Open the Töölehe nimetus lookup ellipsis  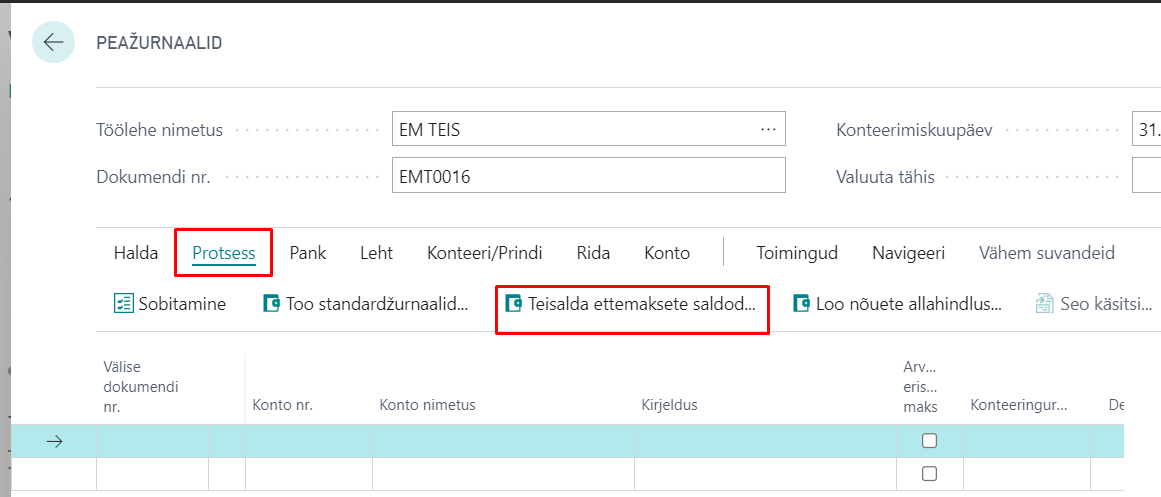pyautogui.click(x=768, y=129)
